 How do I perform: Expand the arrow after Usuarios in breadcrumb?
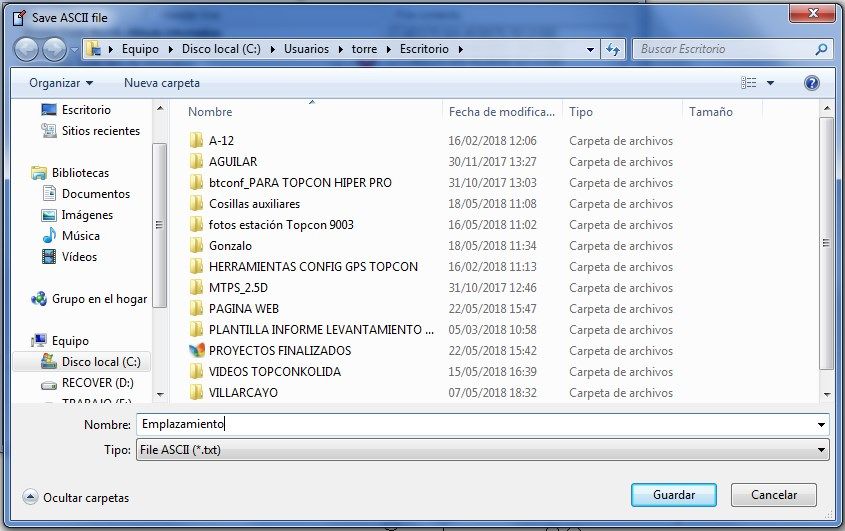point(341,50)
